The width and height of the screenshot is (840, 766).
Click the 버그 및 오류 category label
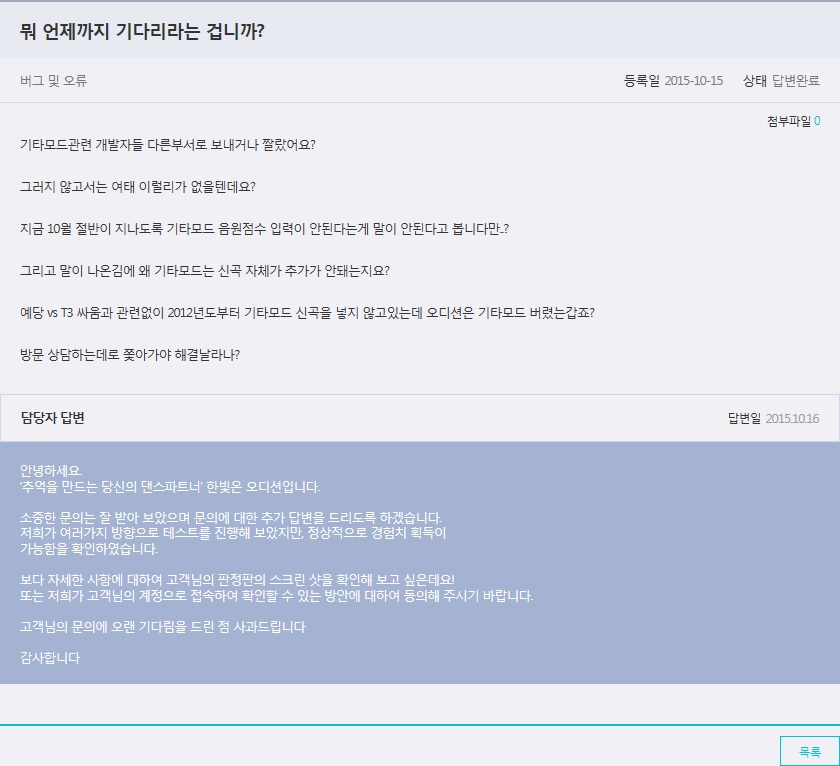point(53,81)
